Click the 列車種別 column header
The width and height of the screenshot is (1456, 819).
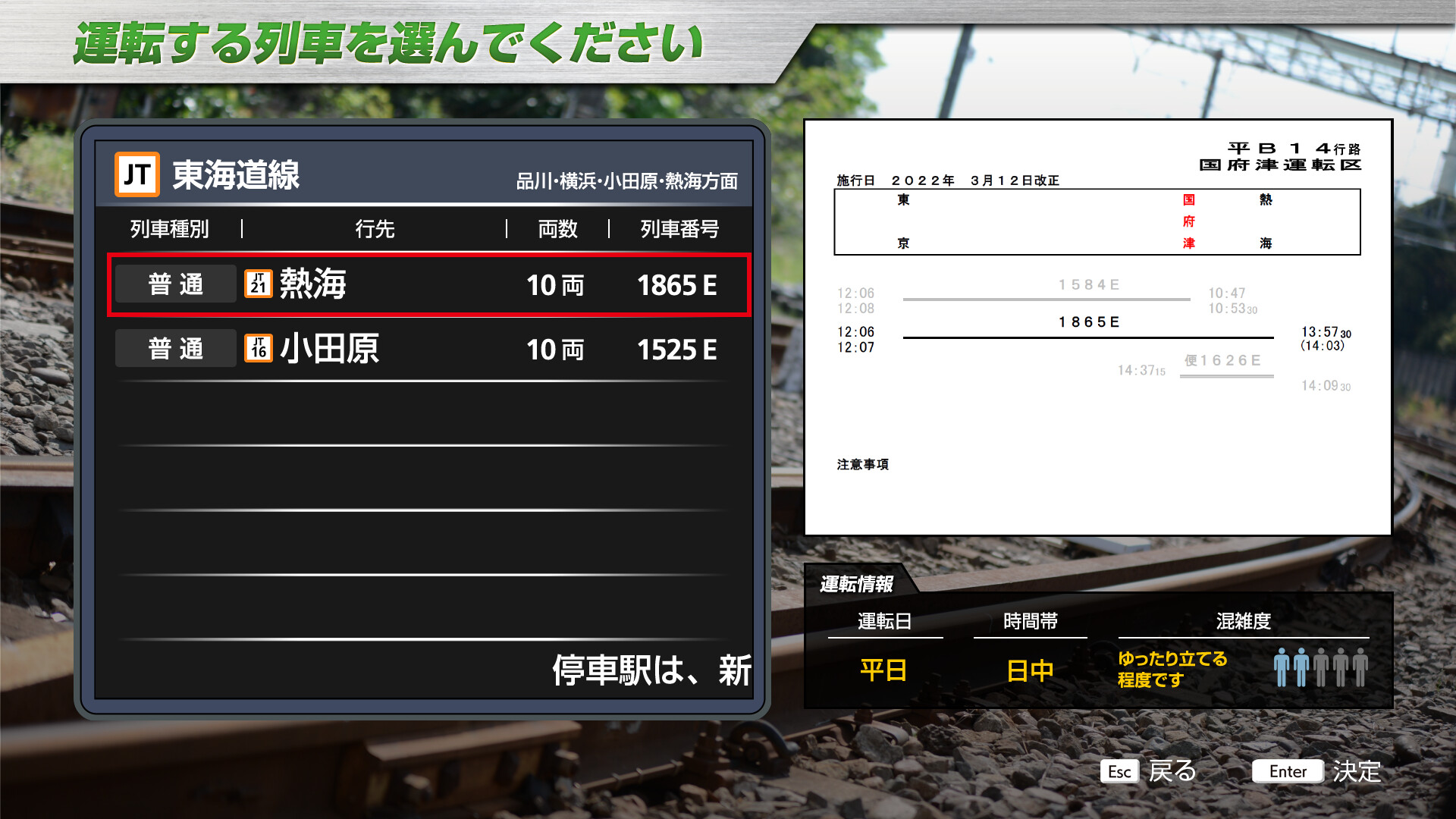169,229
